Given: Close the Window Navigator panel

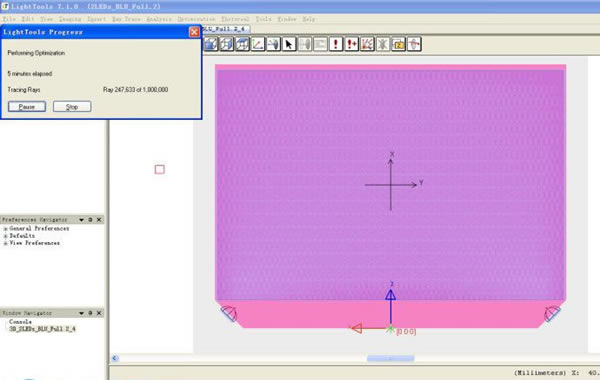Looking at the screenshot, I should [99, 313].
